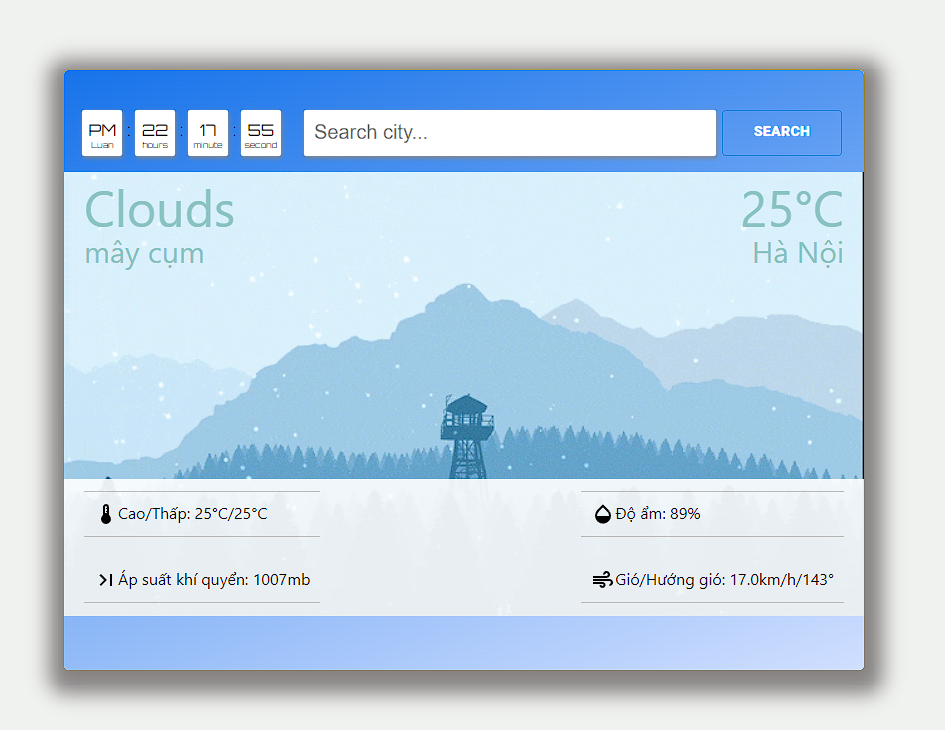Click the water droplet icon for Độ ẩm
945x730 pixels.
coord(600,514)
